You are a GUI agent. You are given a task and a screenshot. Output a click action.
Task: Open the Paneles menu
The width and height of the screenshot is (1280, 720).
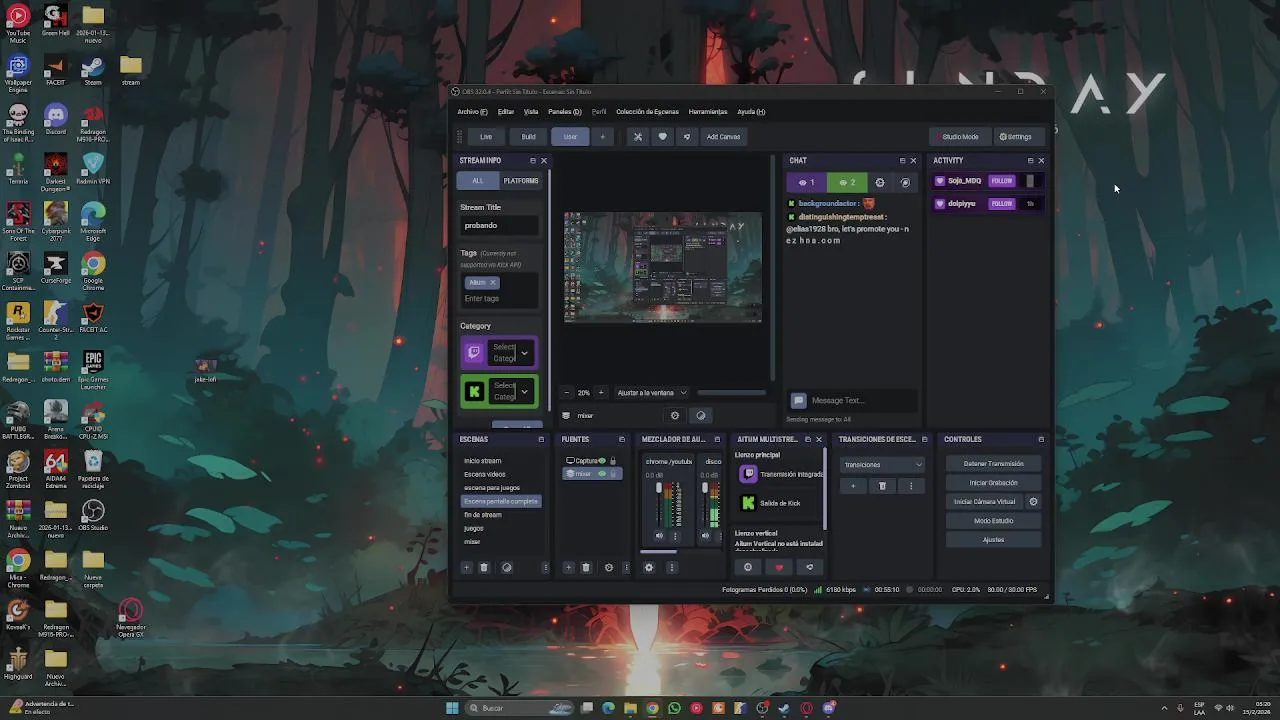(x=564, y=112)
